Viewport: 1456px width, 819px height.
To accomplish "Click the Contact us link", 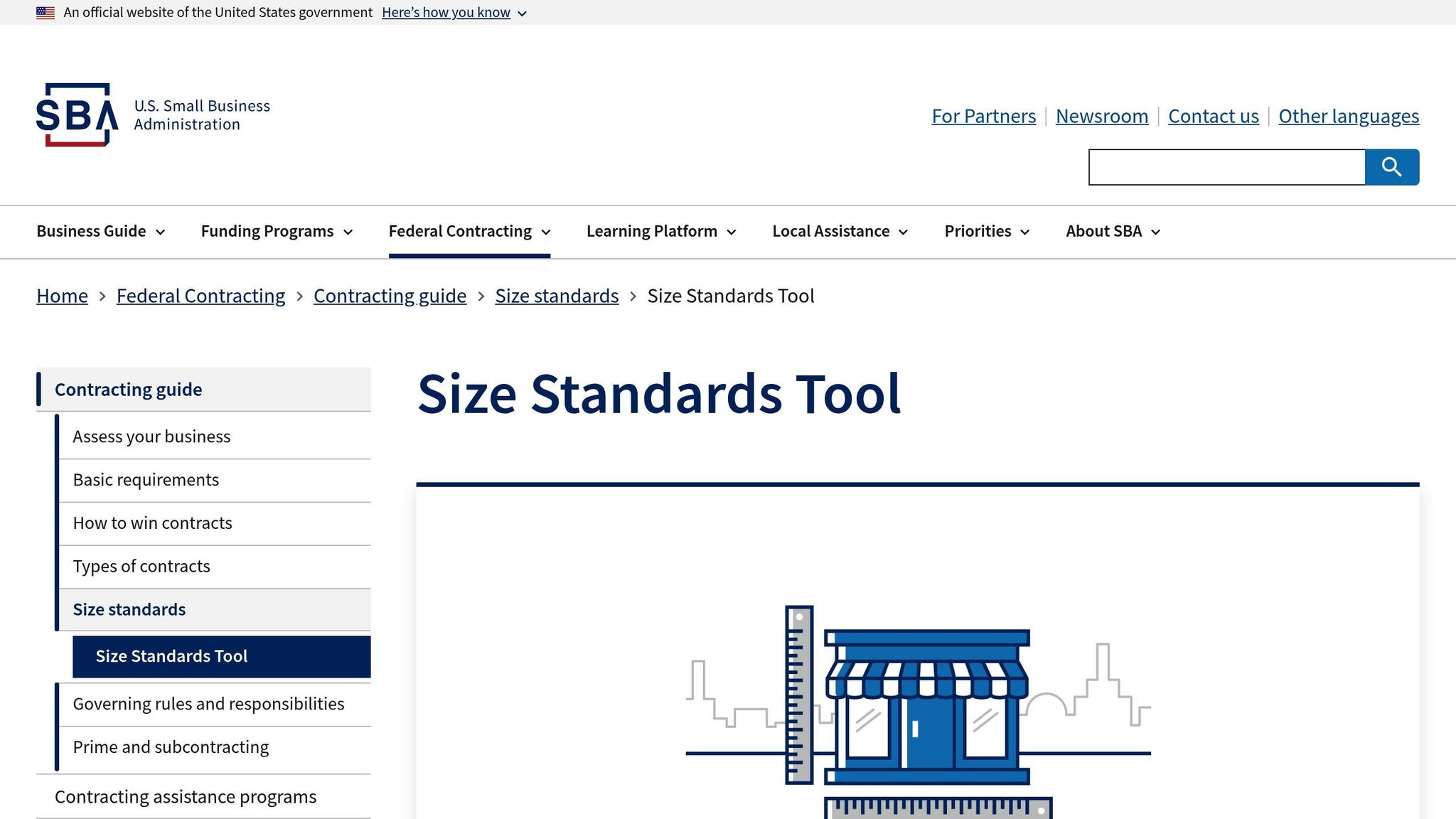I will (1213, 116).
